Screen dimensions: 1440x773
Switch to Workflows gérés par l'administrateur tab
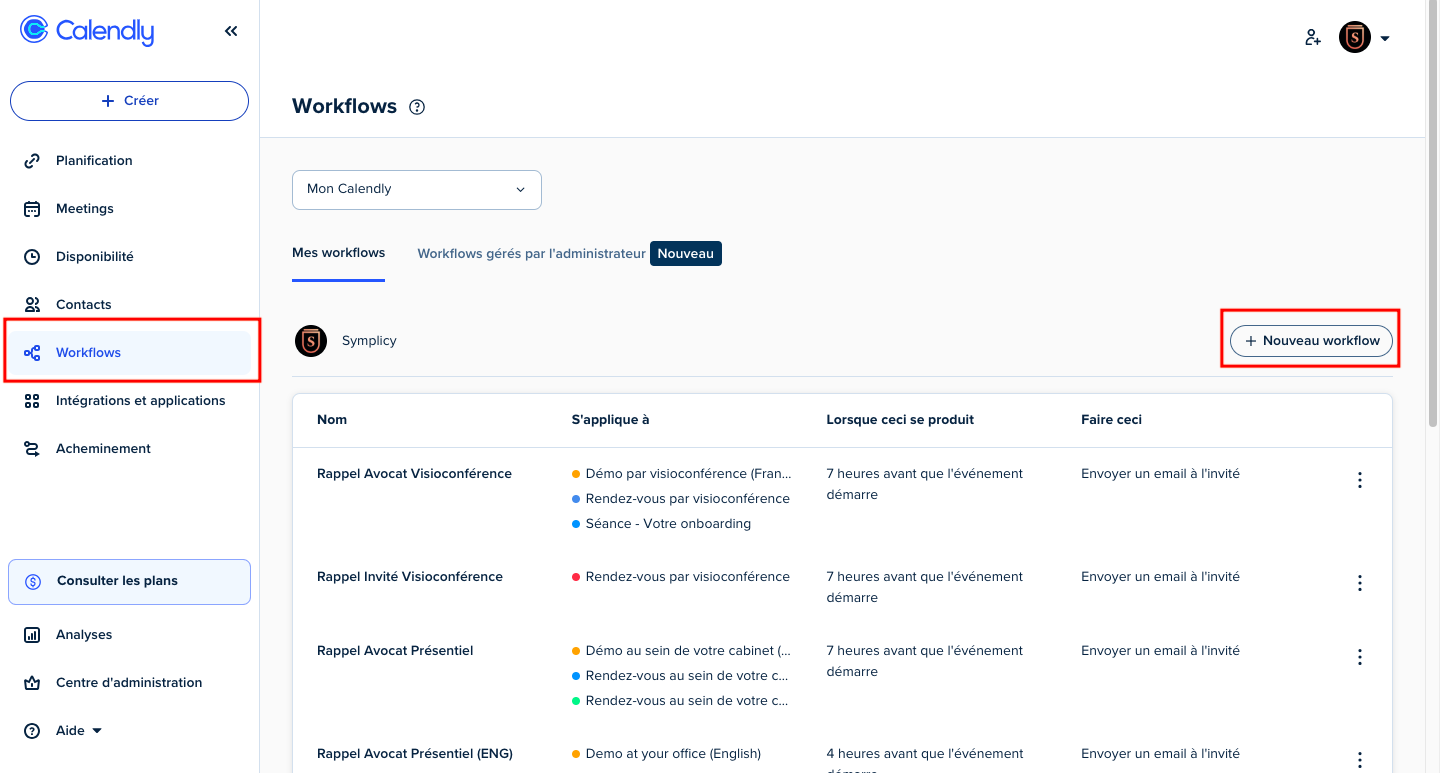coord(531,254)
